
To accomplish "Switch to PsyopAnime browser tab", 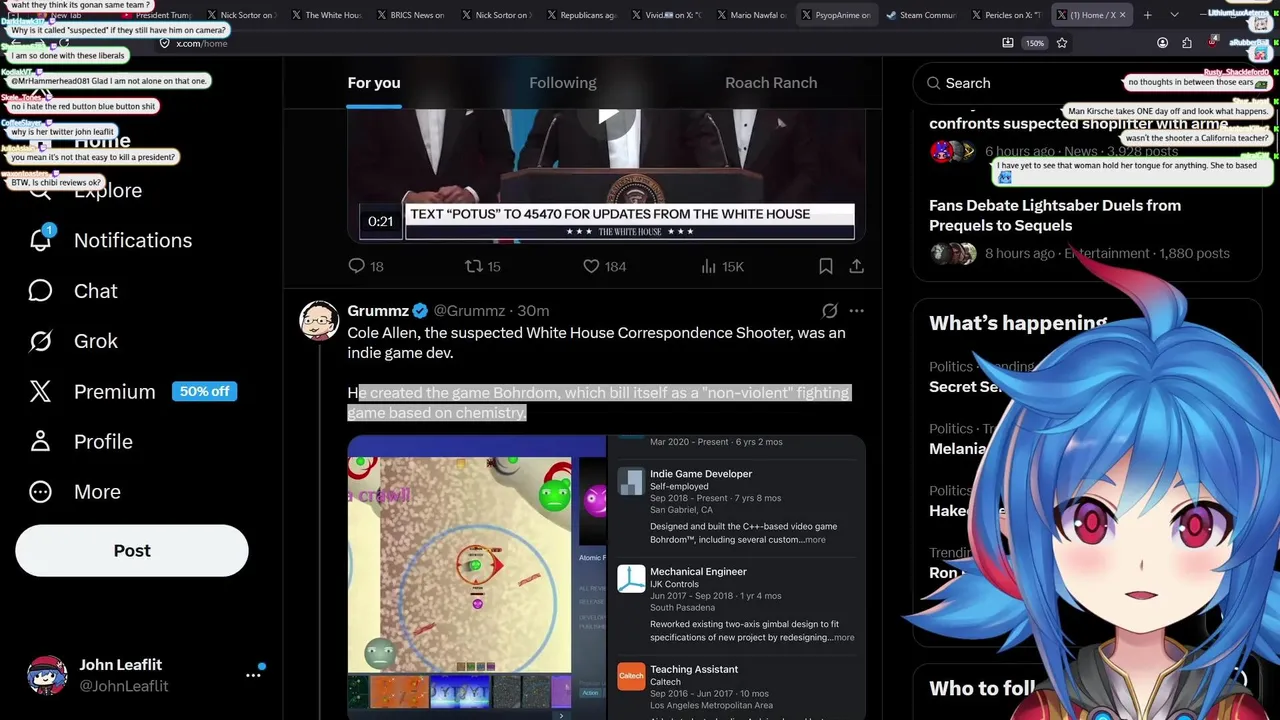I will tap(836, 15).
